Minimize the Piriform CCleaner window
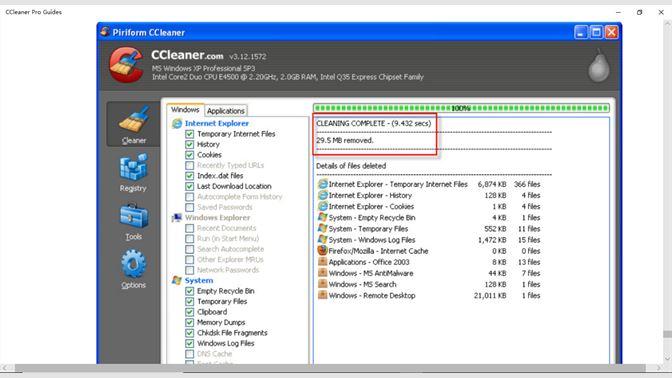Screen dimensions: 672x378 click(581, 32)
